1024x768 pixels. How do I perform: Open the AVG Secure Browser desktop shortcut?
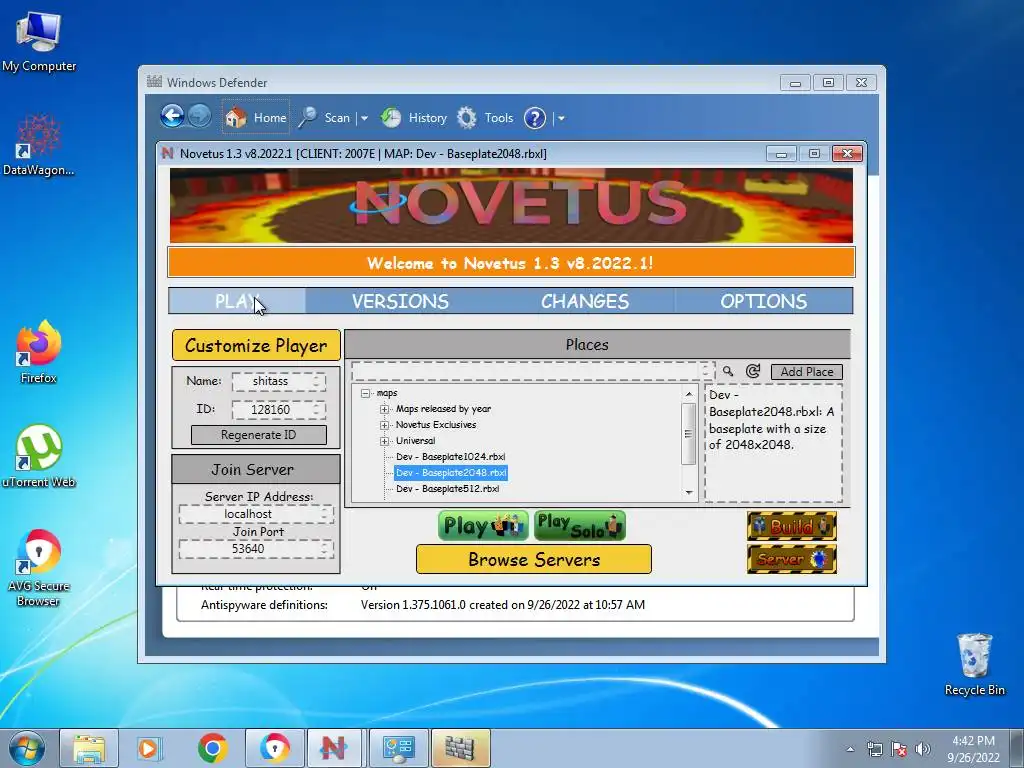pos(39,568)
